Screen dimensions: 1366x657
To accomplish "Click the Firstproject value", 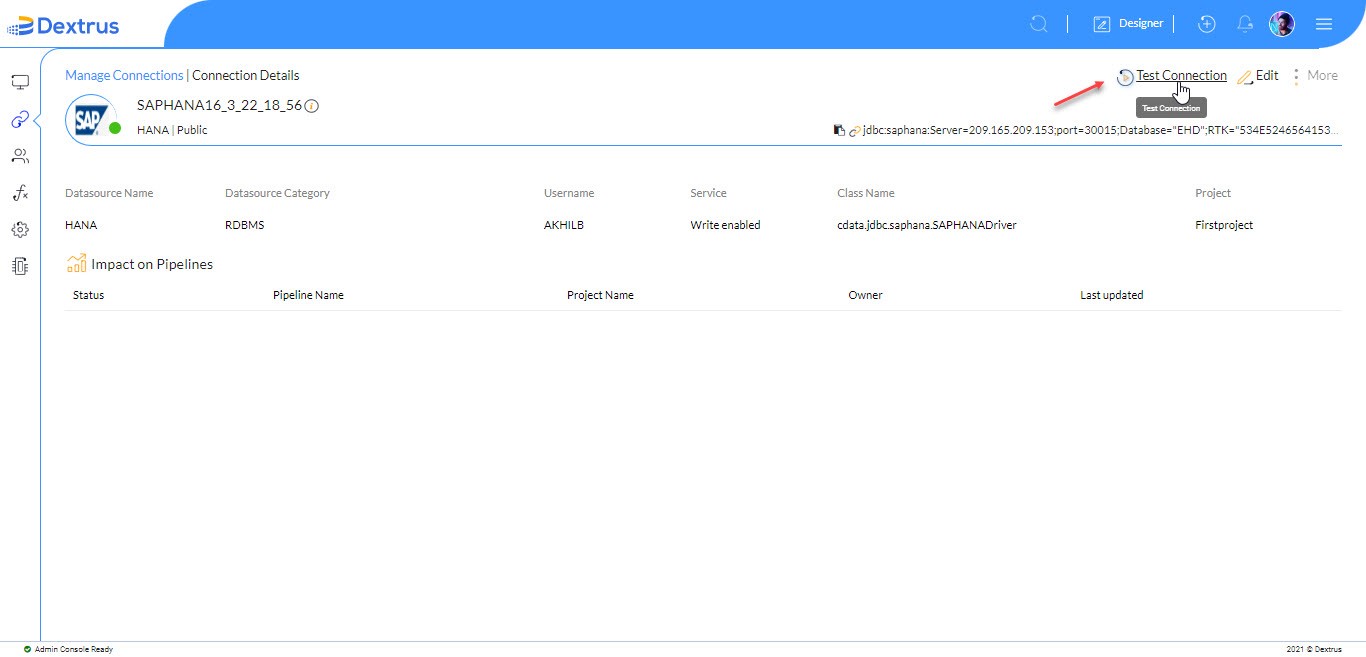I will 1224,225.
